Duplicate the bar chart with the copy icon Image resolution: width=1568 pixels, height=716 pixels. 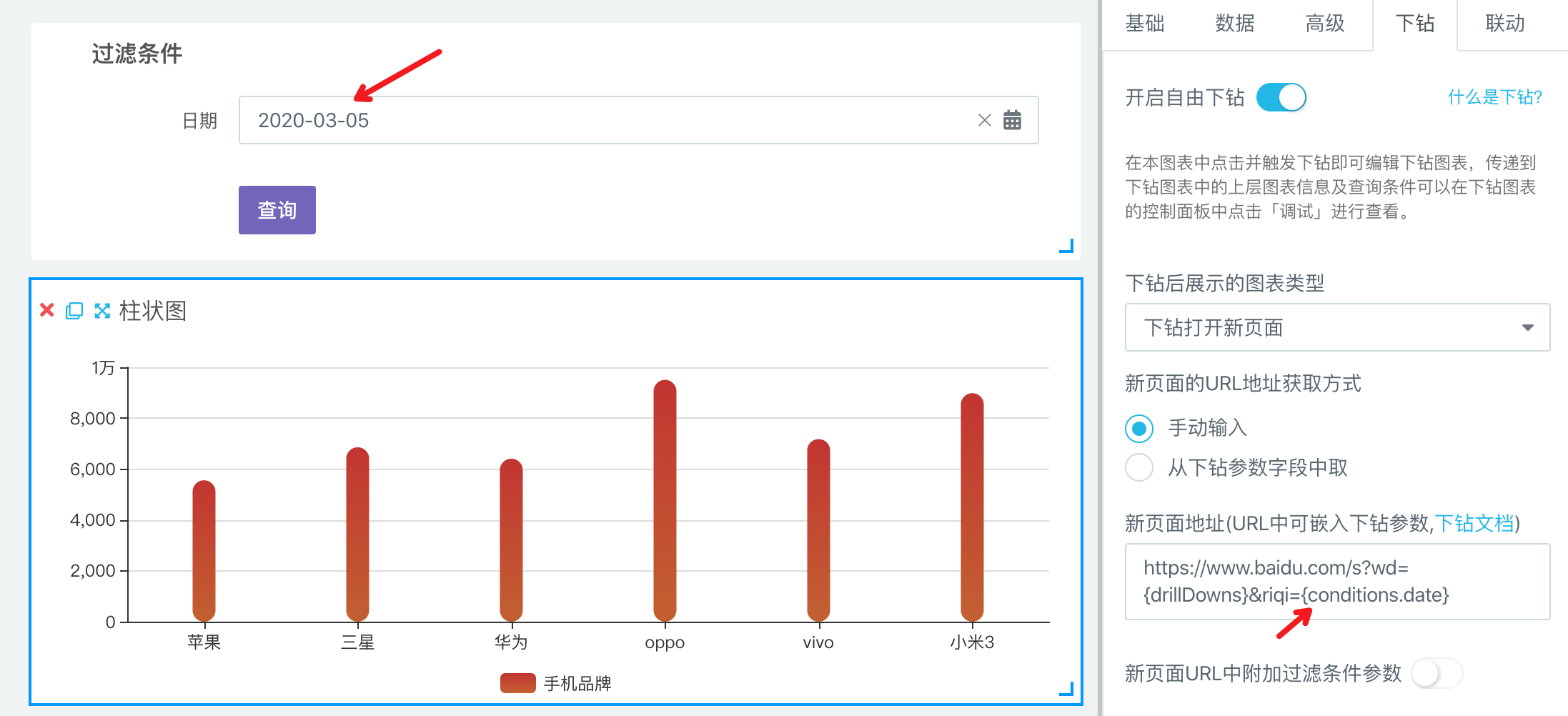[74, 311]
